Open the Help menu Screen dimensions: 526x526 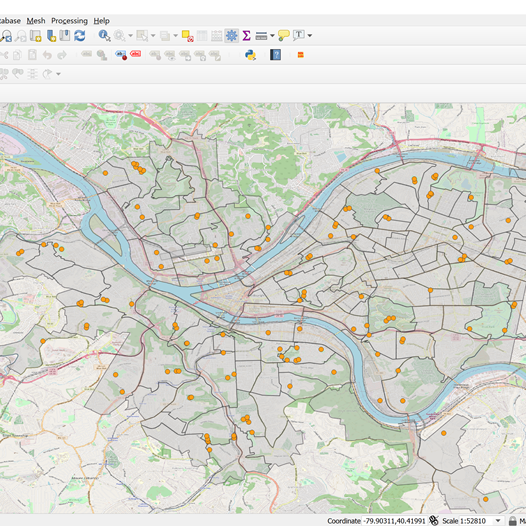point(101,21)
